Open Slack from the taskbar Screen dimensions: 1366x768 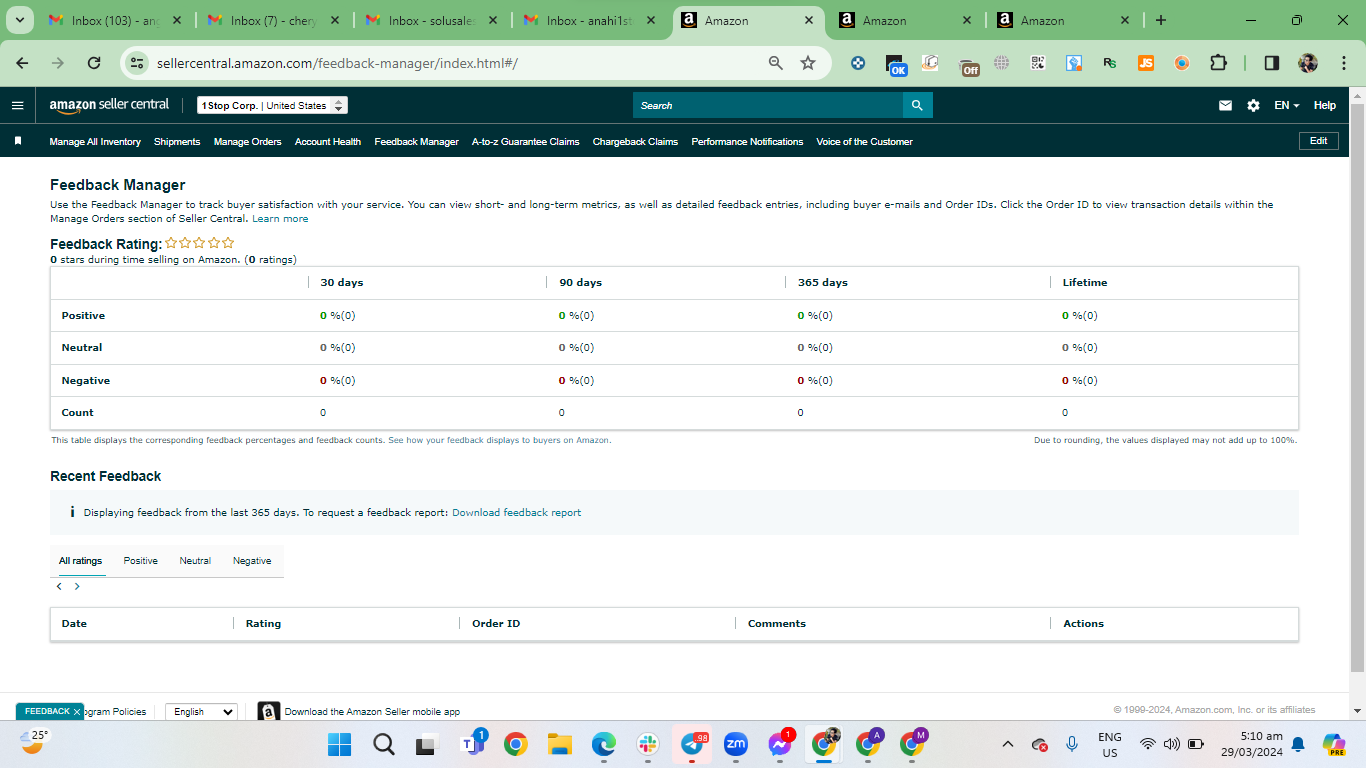click(x=648, y=744)
